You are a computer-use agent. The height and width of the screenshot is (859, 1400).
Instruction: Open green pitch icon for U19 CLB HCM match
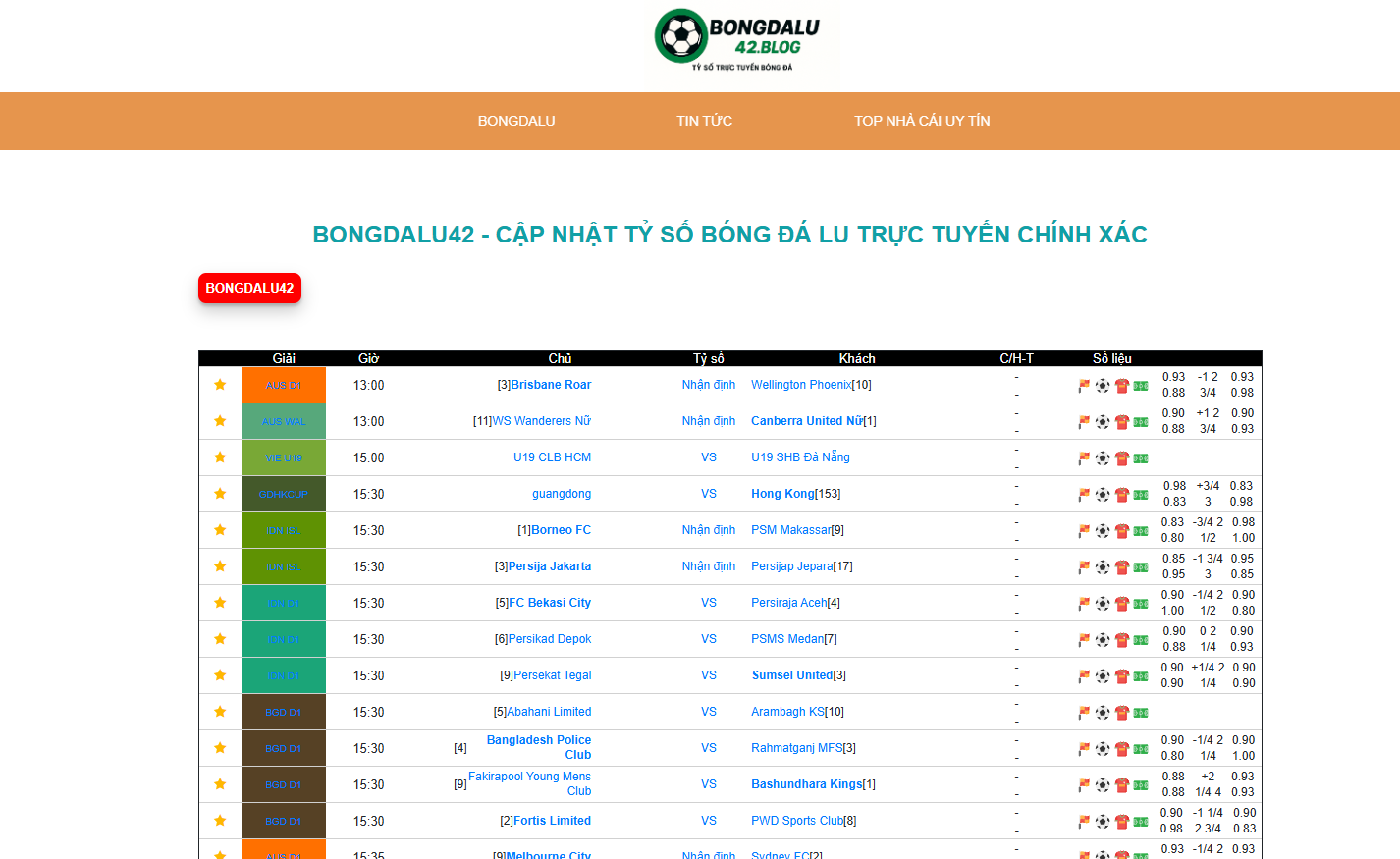tap(1141, 458)
